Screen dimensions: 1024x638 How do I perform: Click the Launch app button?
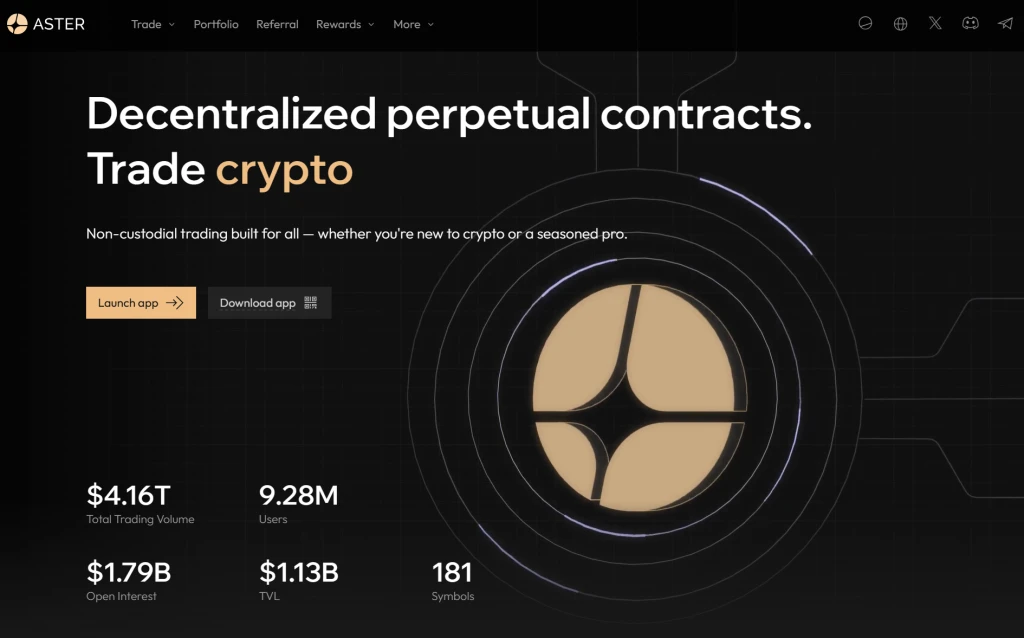click(x=141, y=302)
